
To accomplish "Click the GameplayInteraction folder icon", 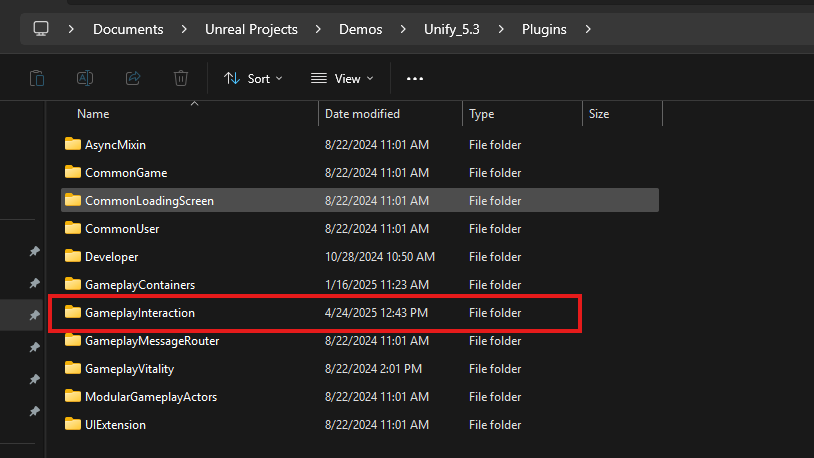I will point(73,313).
